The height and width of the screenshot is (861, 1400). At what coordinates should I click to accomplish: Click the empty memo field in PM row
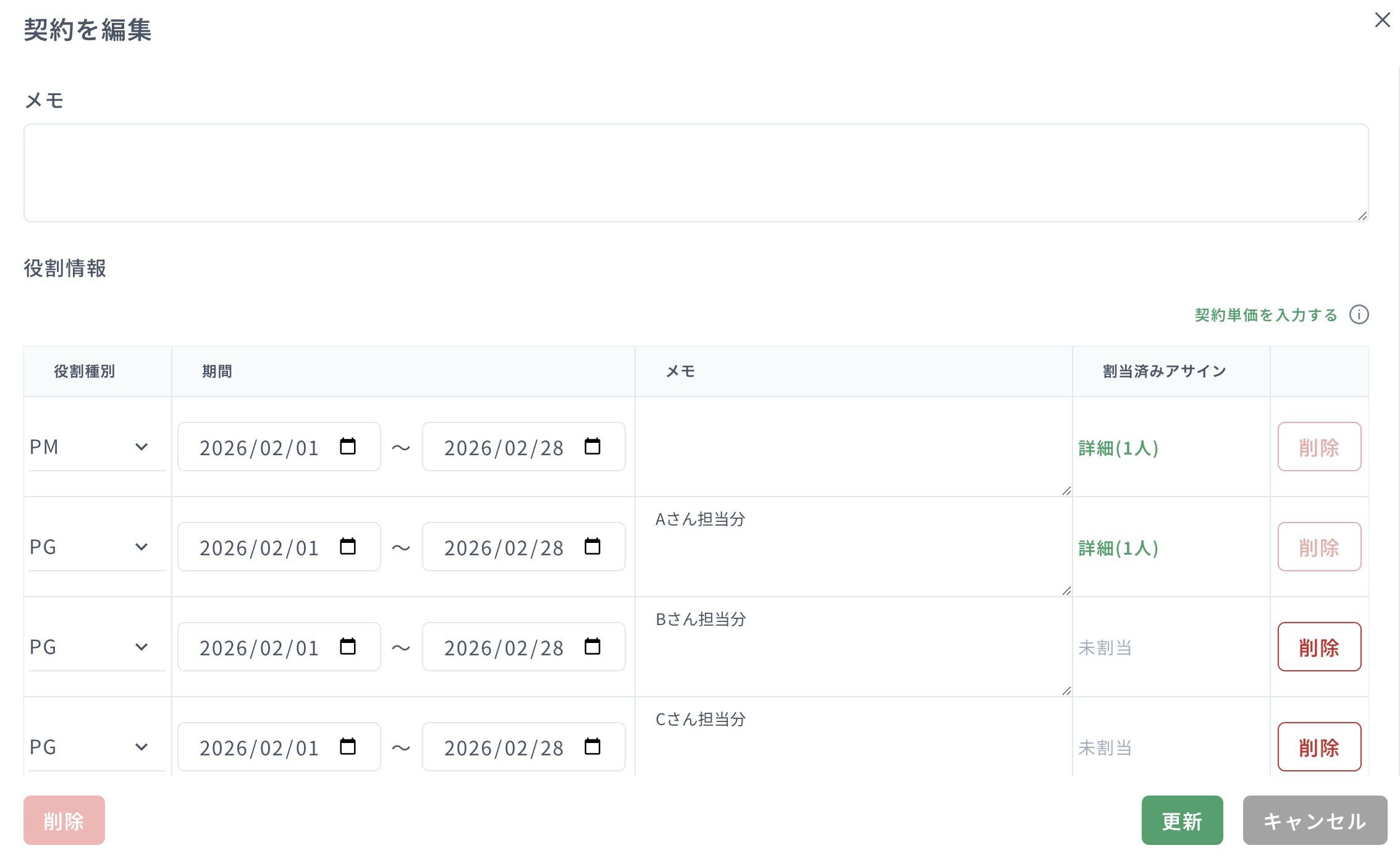click(x=854, y=447)
